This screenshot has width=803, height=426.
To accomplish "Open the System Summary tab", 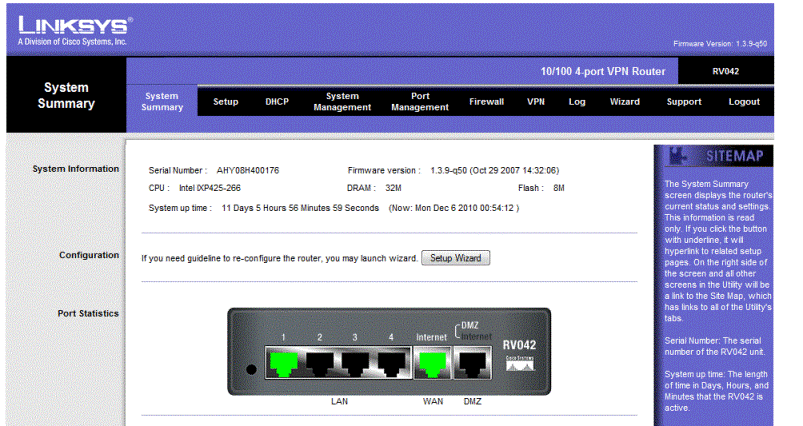I will click(162, 101).
